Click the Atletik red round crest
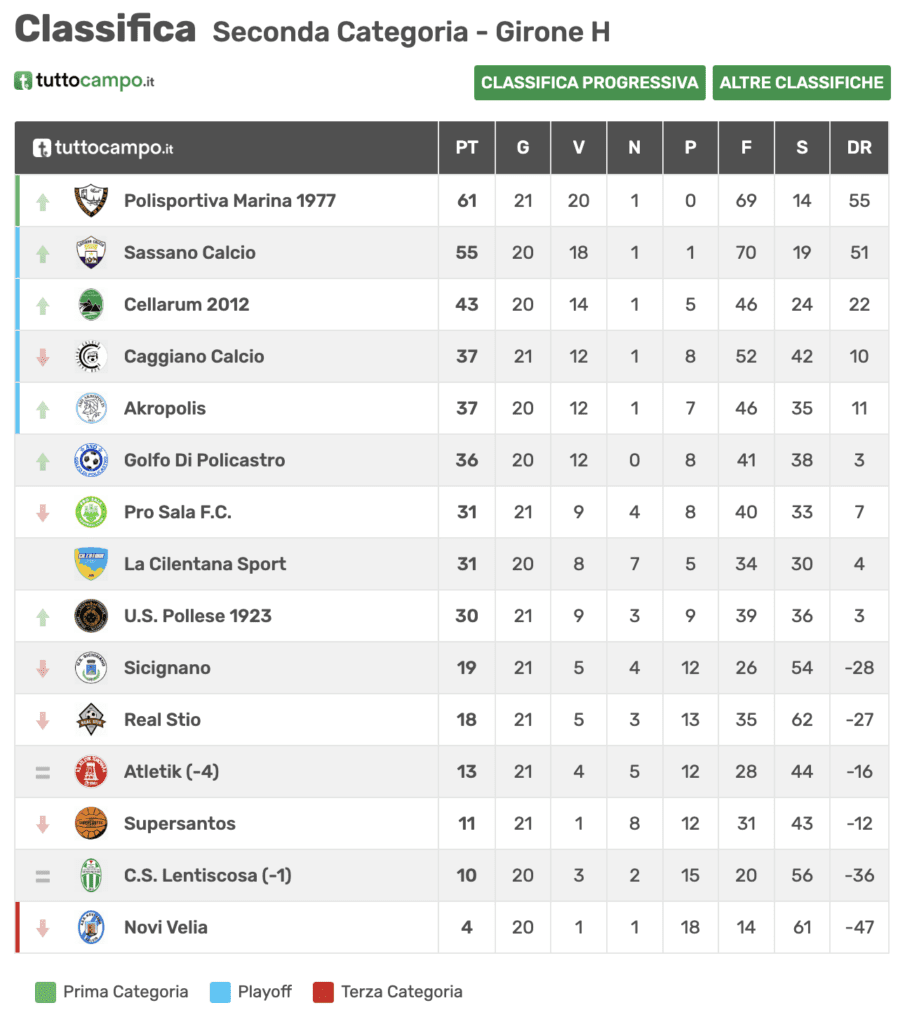 [91, 772]
